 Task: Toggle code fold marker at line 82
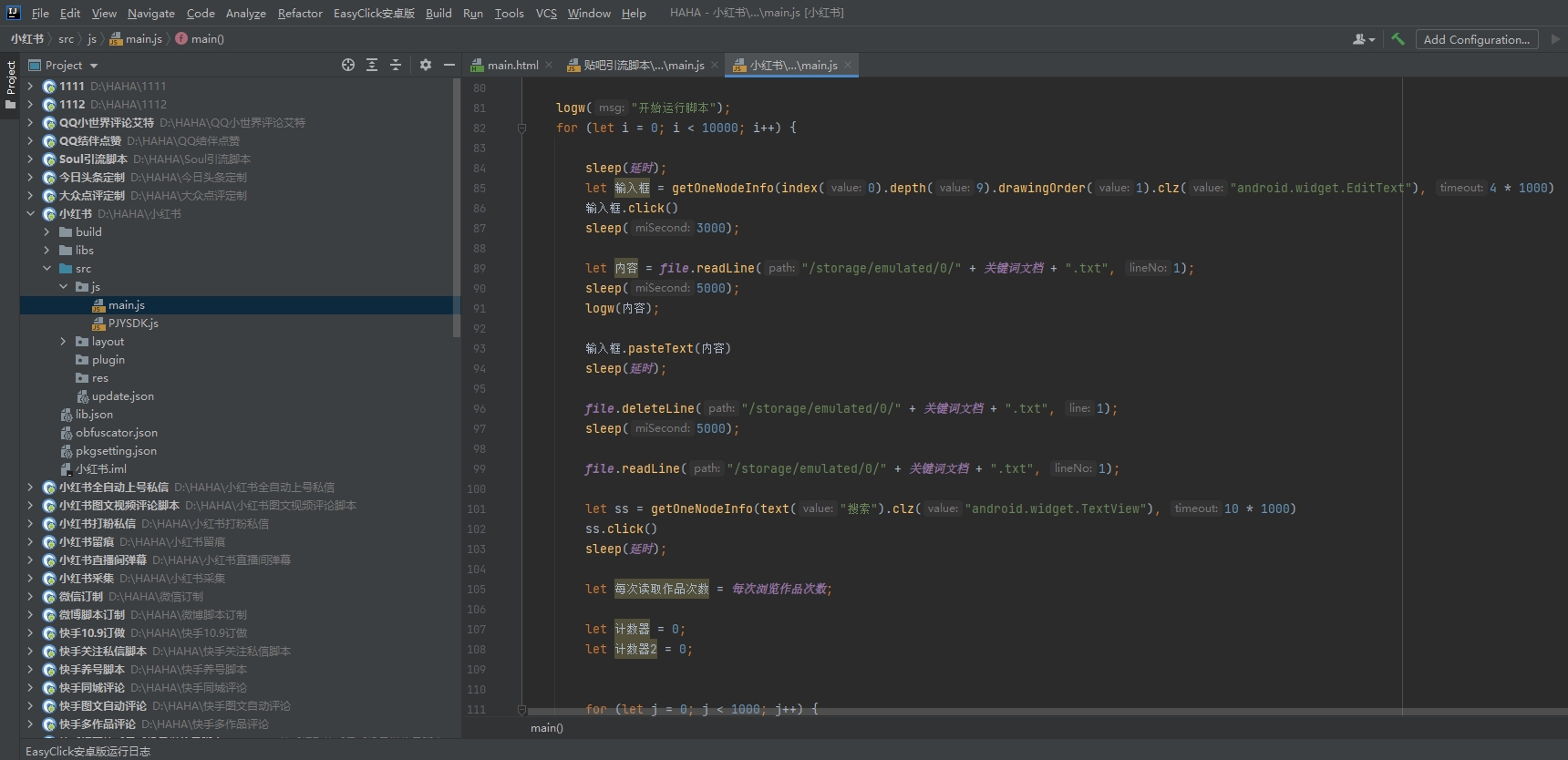pyautogui.click(x=521, y=128)
